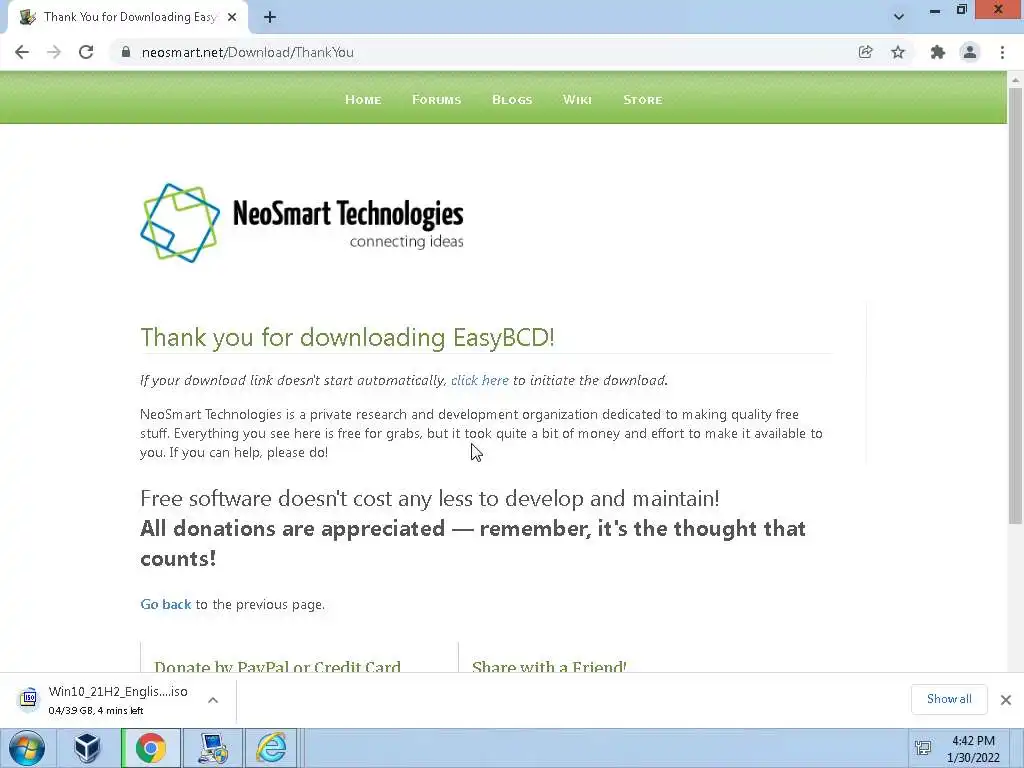
Task: Click the 'click here' download link
Action: (x=479, y=380)
